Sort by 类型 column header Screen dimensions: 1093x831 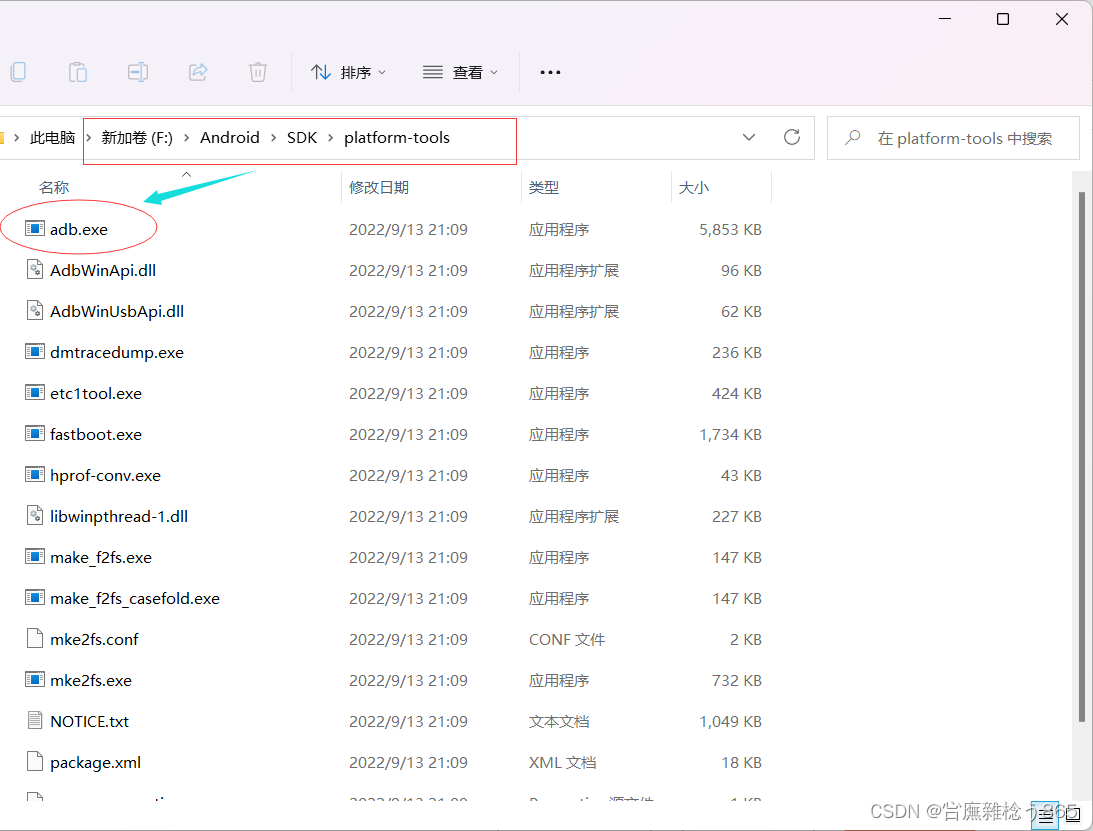click(544, 188)
